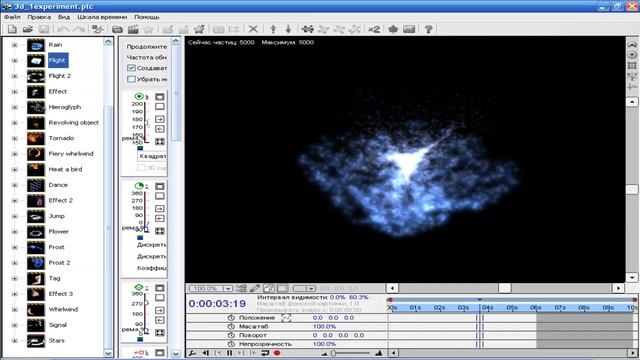Click the 0:00:03:19 timecode display

point(217,304)
